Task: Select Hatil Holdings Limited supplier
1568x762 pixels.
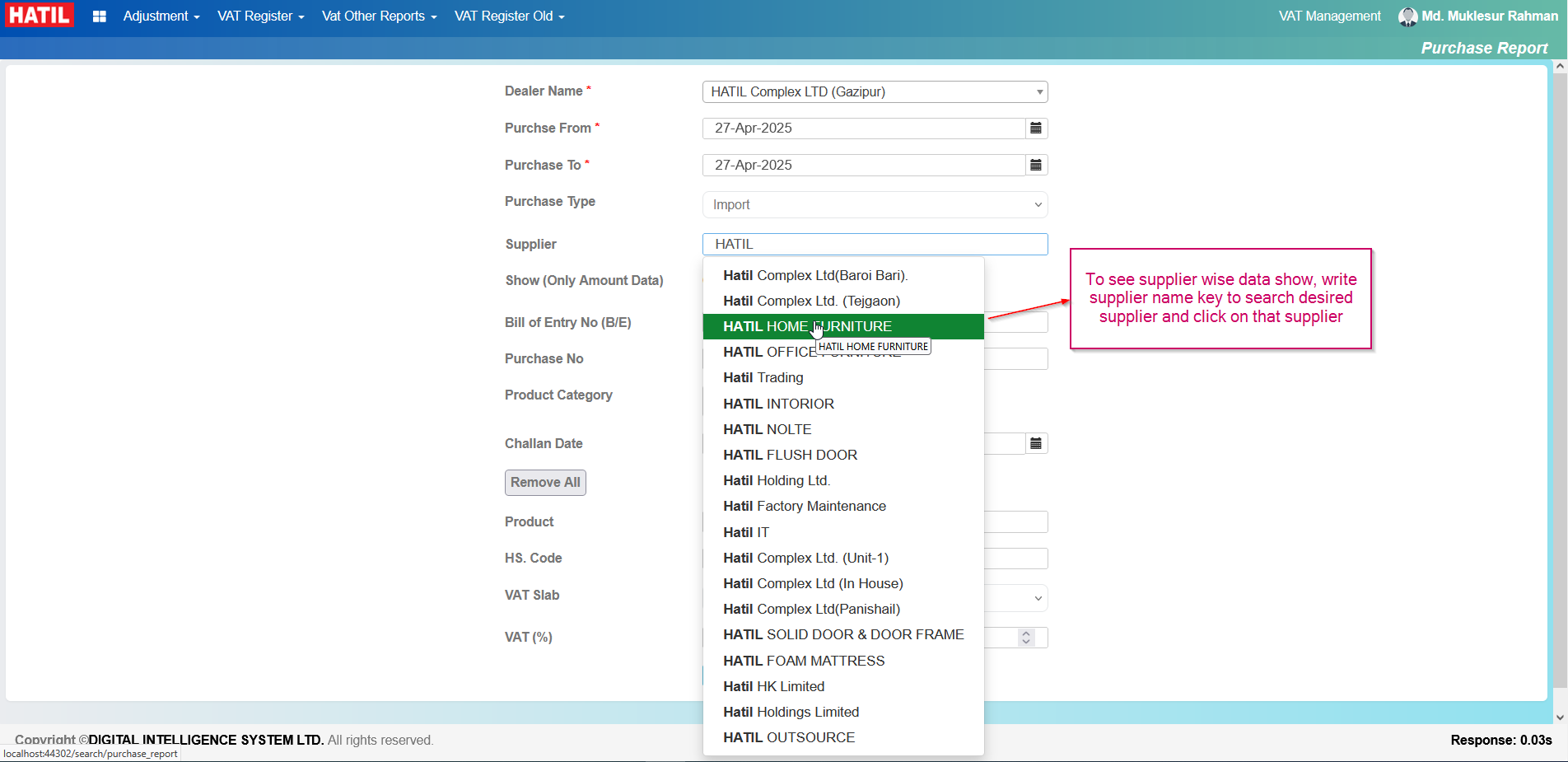Action: click(843, 713)
